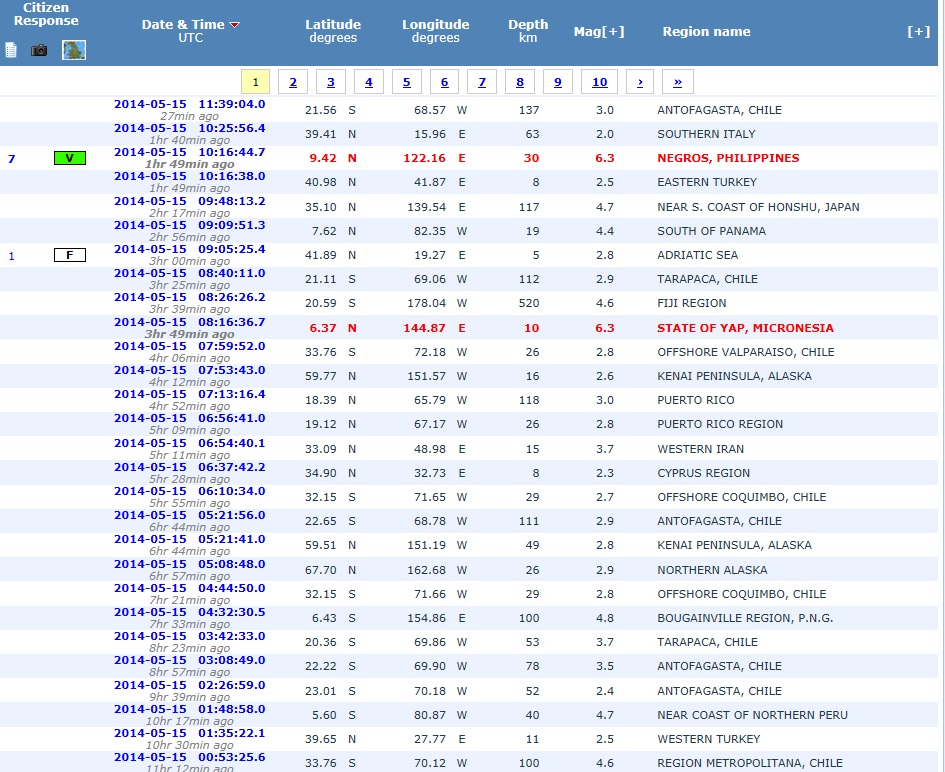Viewport: 945px width, 772px height.
Task: Open the 01:35:22.1 Western Turkey entry
Action: 190,734
